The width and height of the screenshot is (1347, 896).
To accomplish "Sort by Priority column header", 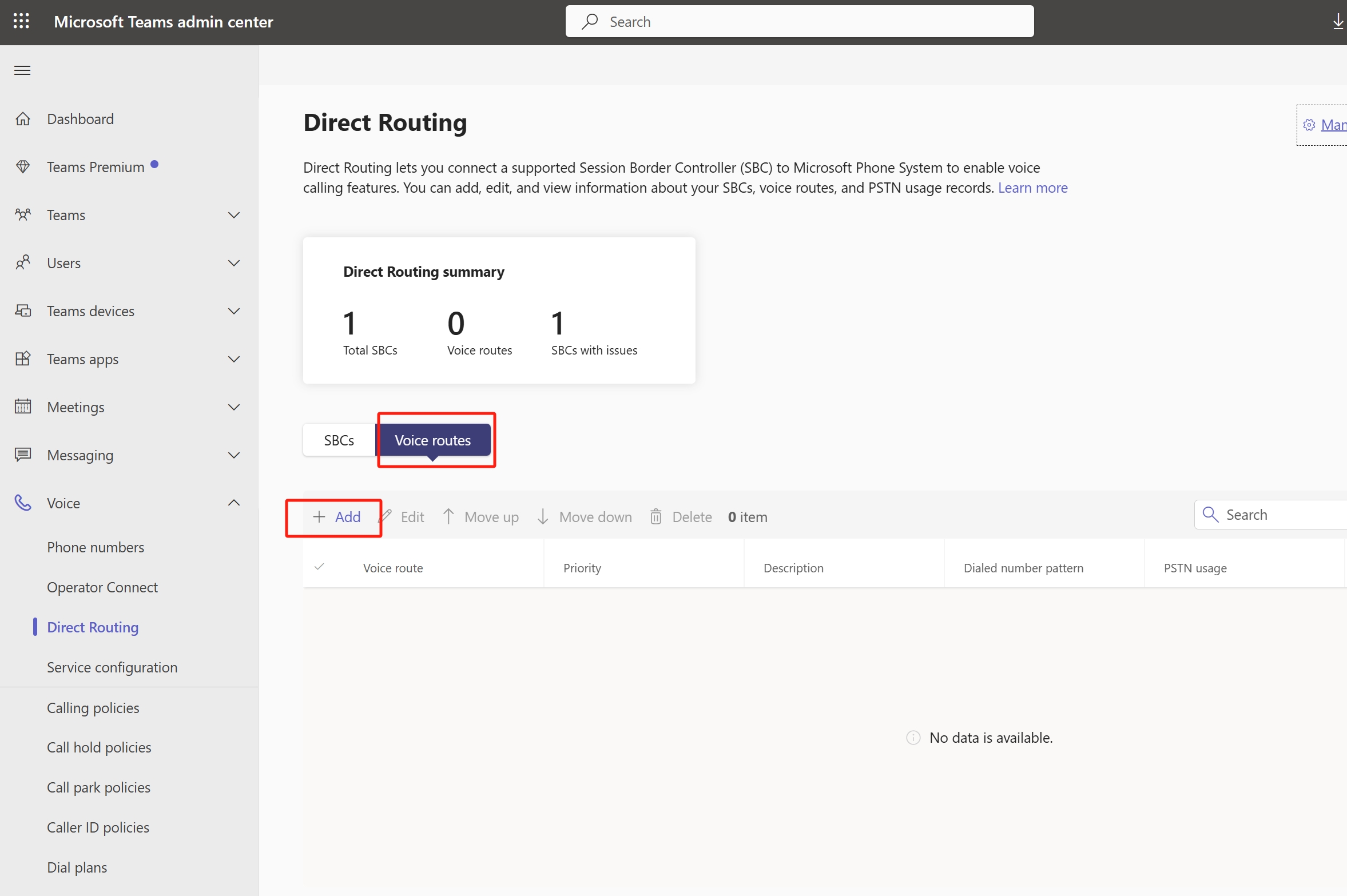I will click(582, 568).
